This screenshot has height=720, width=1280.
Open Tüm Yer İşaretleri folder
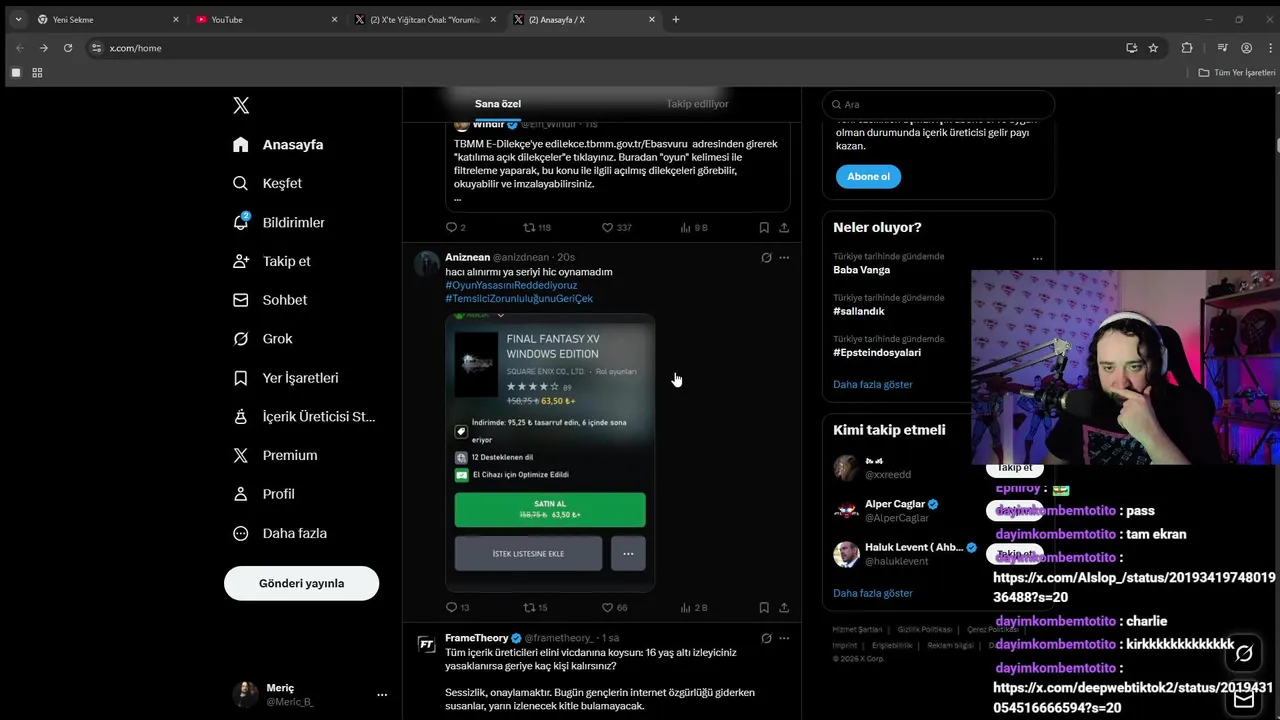click(1237, 73)
